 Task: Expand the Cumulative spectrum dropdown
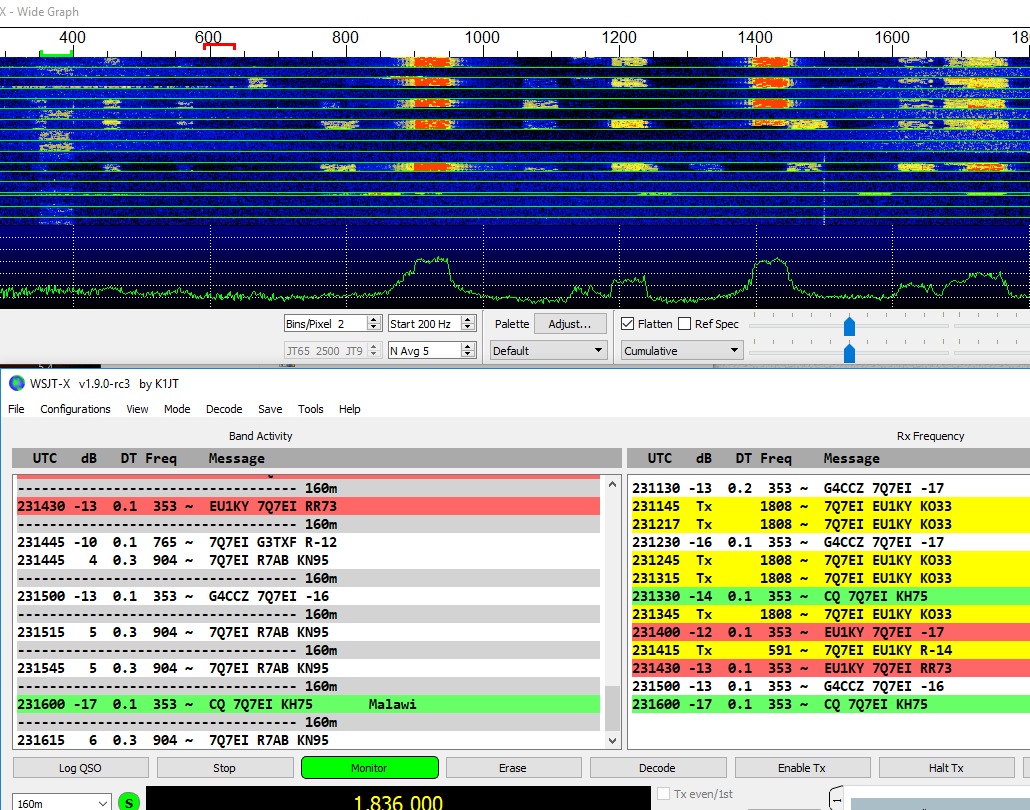pyautogui.click(x=681, y=351)
